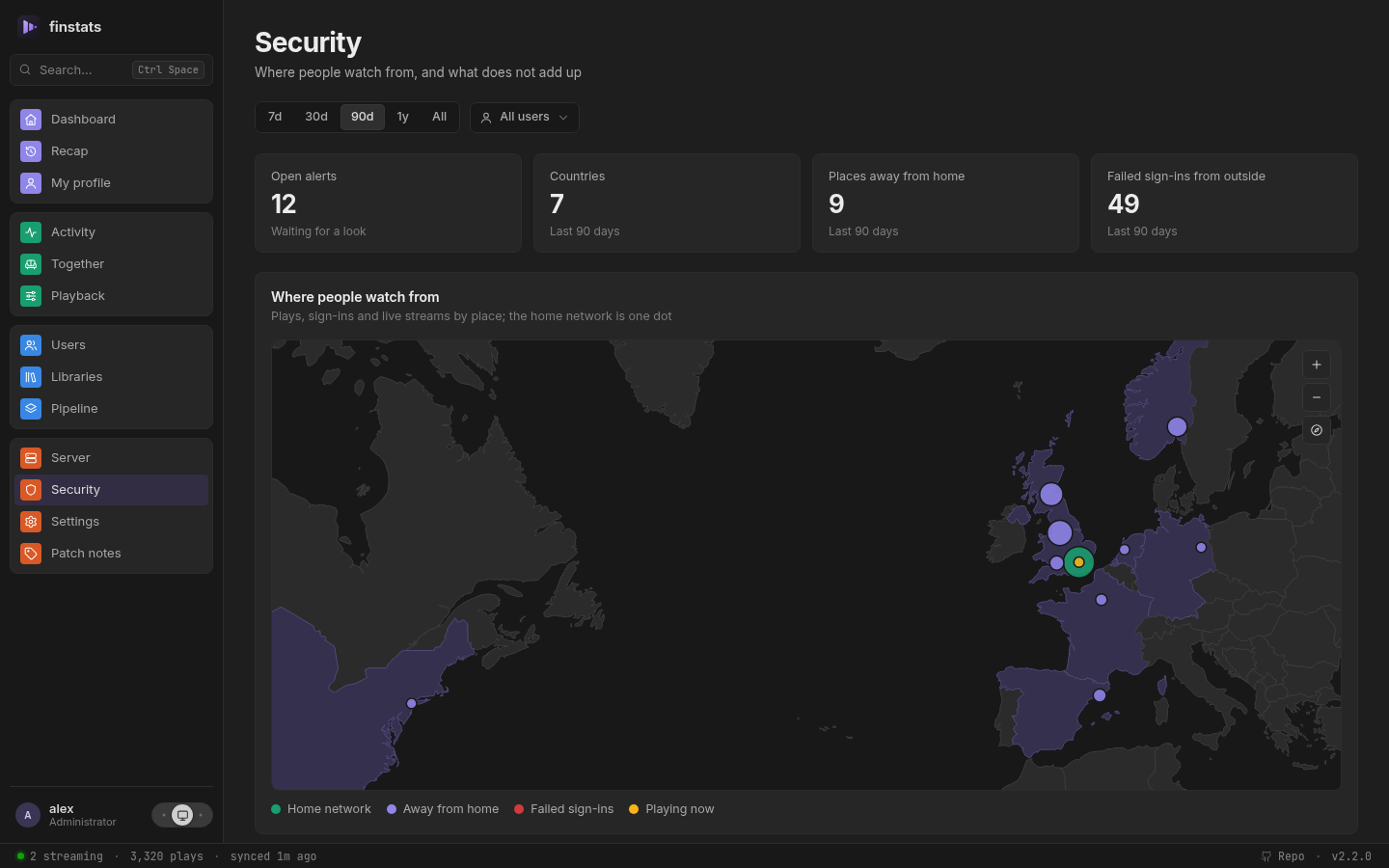Open the Repo link in status bar
The height and width of the screenshot is (868, 1389).
1283,856
